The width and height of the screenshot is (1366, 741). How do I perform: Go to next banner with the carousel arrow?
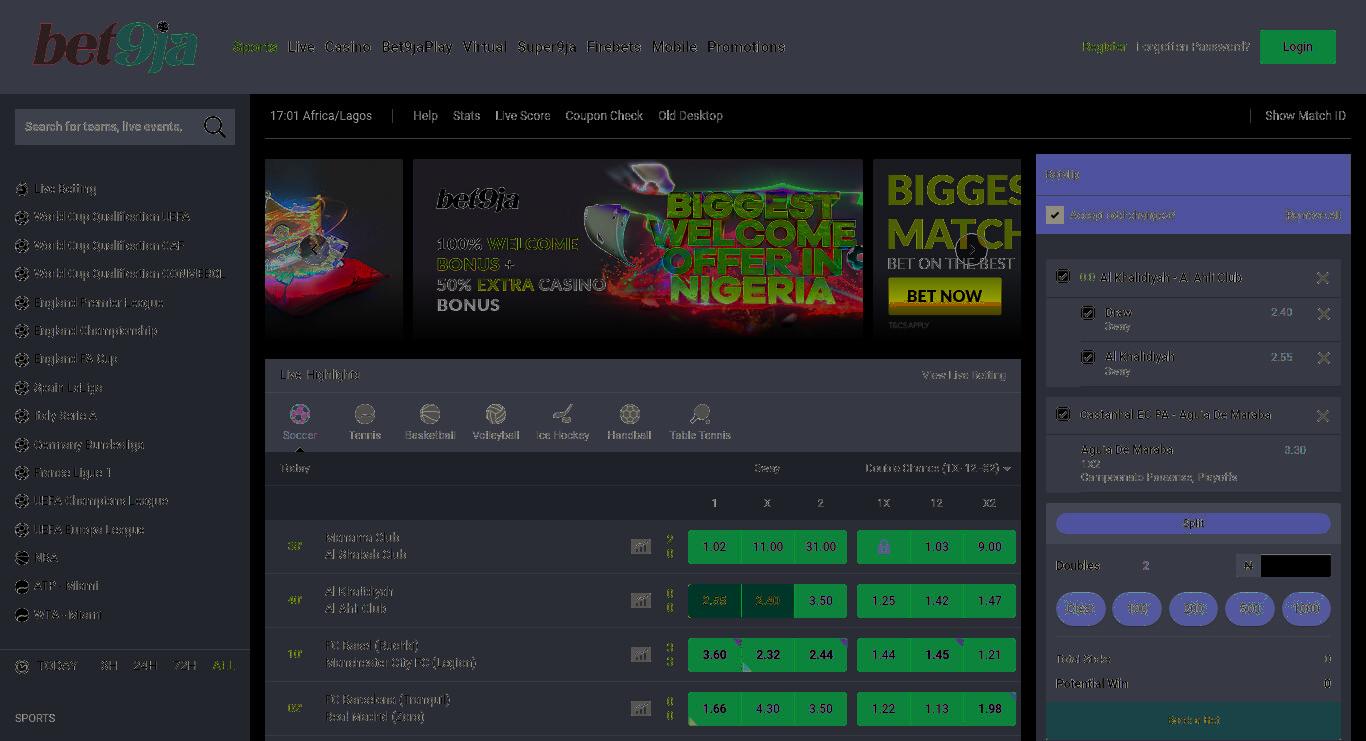click(x=971, y=248)
